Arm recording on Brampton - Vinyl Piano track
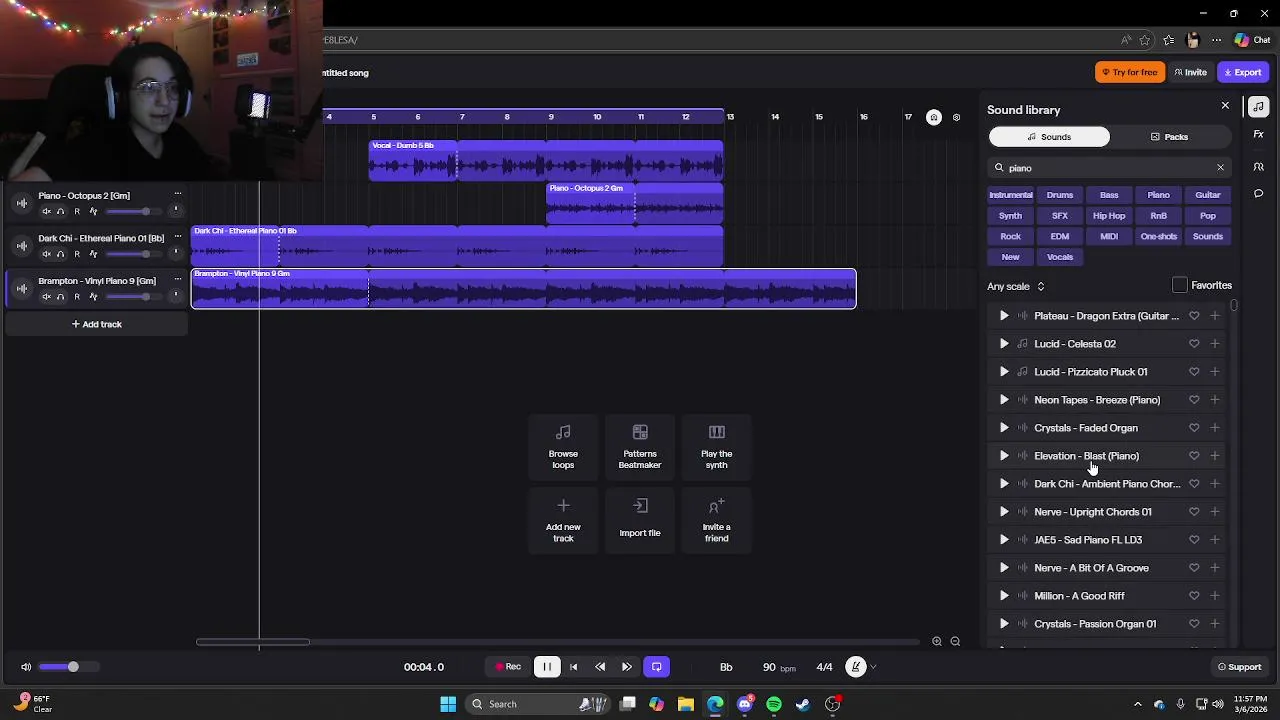The image size is (1280, 720). coord(77,296)
